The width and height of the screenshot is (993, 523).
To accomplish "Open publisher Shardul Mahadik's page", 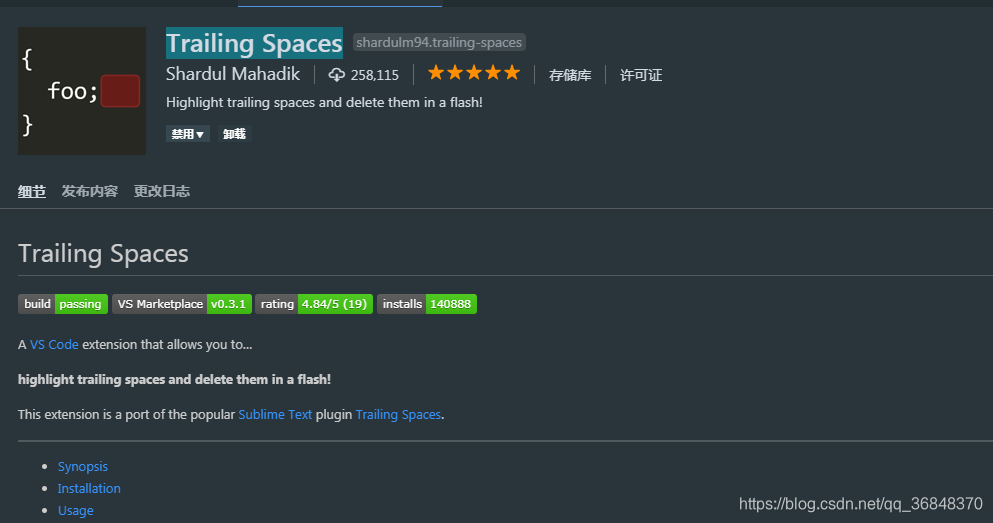I will click(232, 74).
